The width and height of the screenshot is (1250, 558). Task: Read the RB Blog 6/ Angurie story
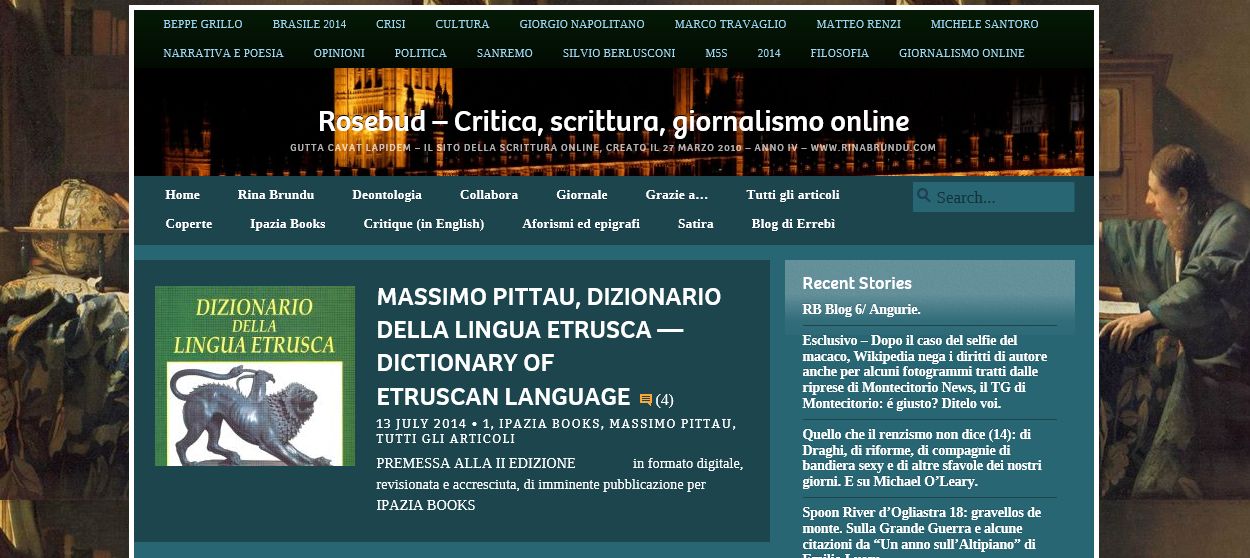(x=861, y=310)
